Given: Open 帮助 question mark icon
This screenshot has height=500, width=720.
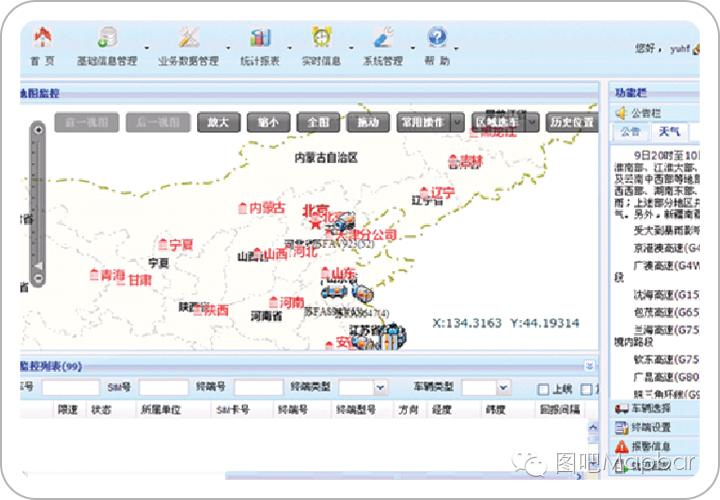Looking at the screenshot, I should click(437, 37).
